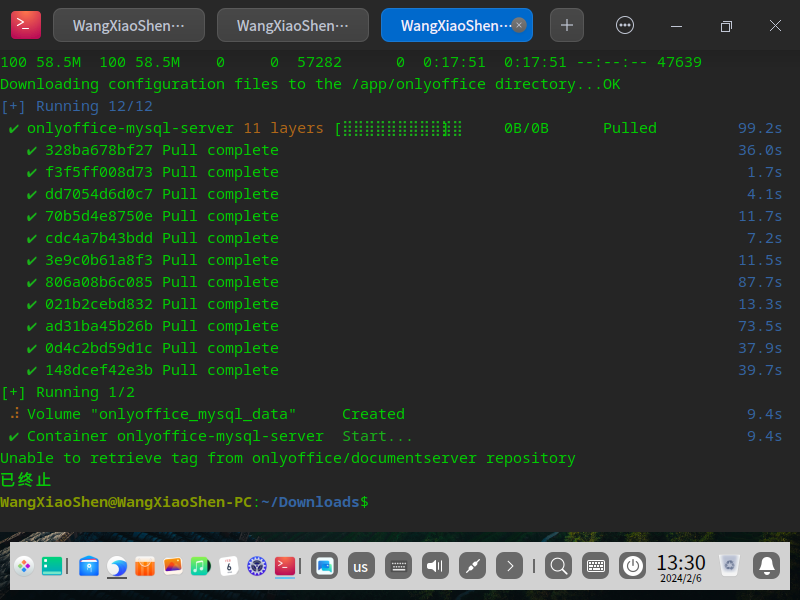The height and width of the screenshot is (600, 800).
Task: Expand the tray with the right arrow button
Action: point(509,566)
